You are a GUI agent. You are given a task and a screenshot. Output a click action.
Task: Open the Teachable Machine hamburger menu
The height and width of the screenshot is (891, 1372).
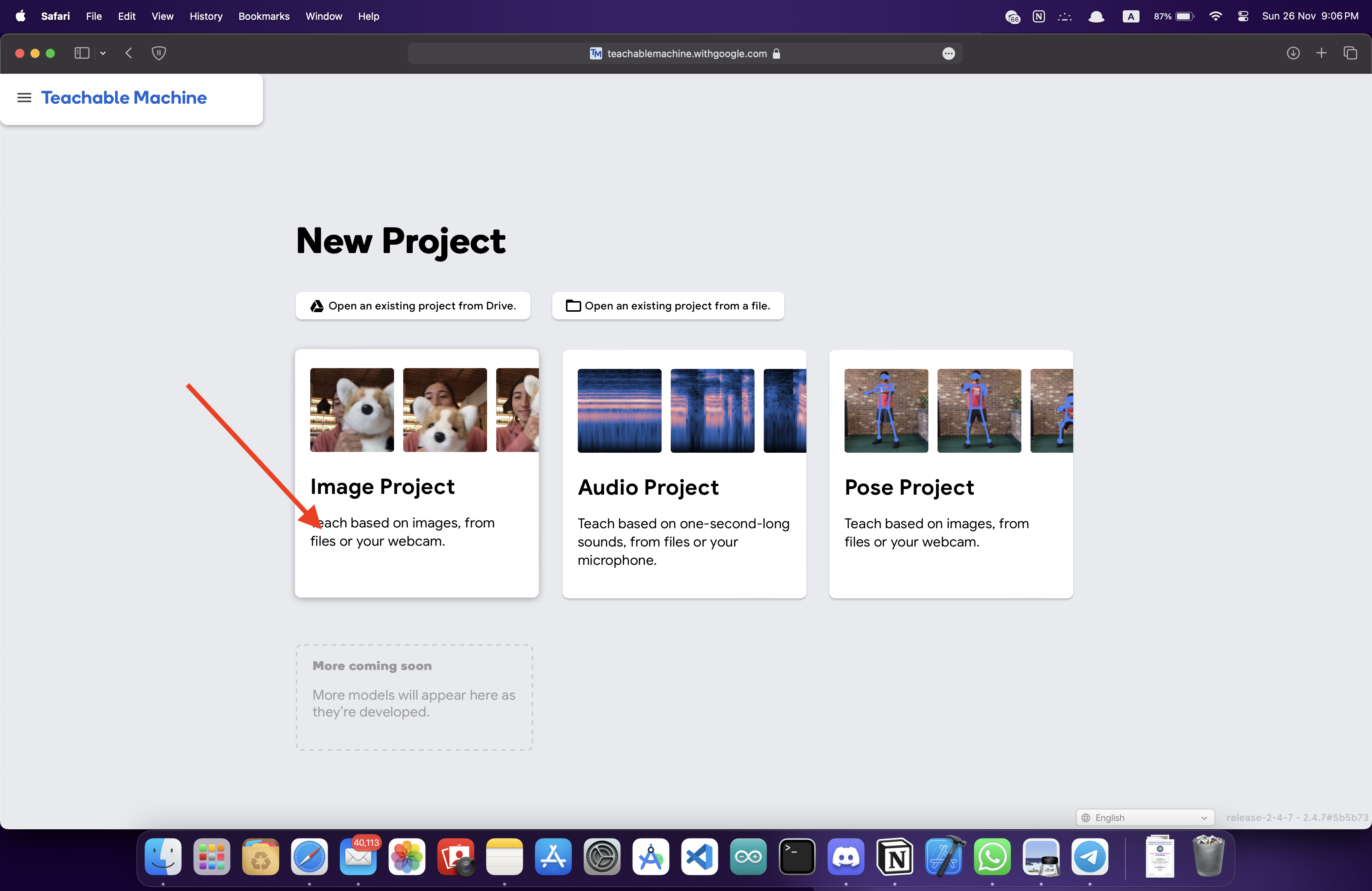(x=24, y=98)
